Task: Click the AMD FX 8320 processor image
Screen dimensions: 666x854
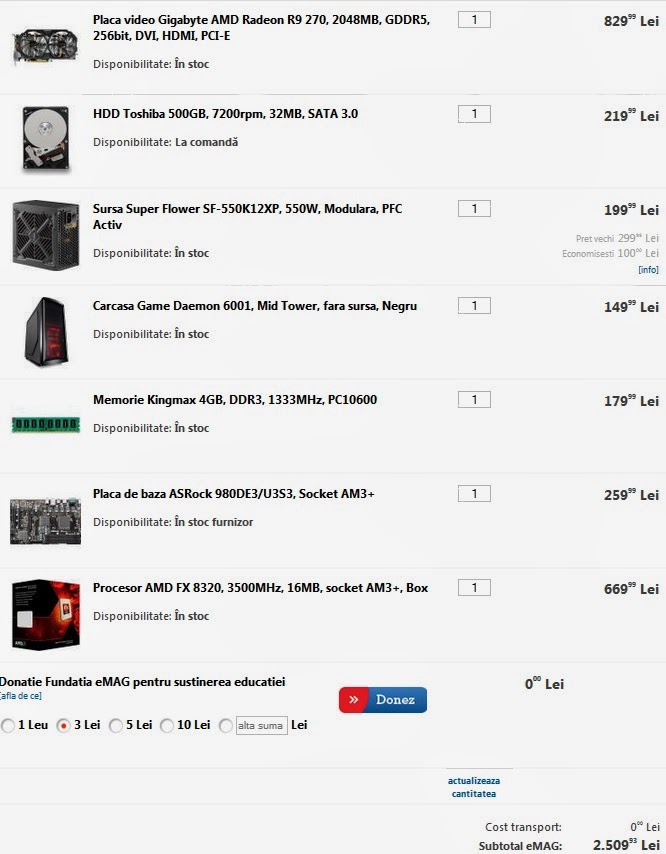Action: (46, 614)
